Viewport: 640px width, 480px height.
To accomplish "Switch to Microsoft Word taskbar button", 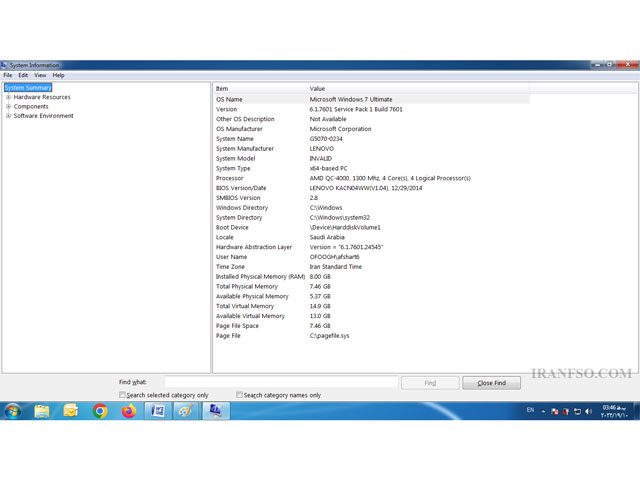I will click(x=158, y=411).
